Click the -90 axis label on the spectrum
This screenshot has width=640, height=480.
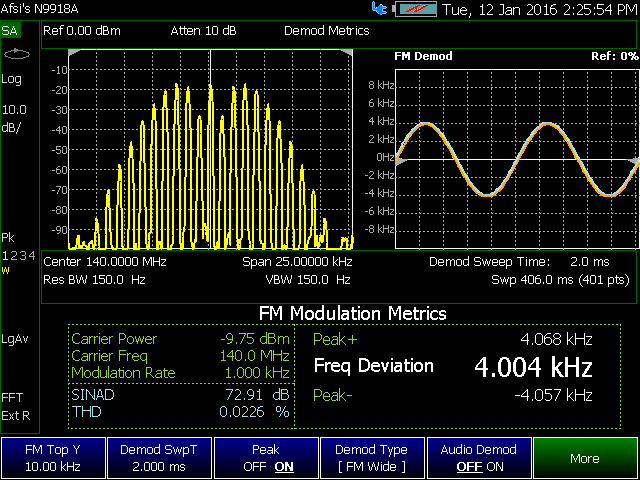pos(59,230)
